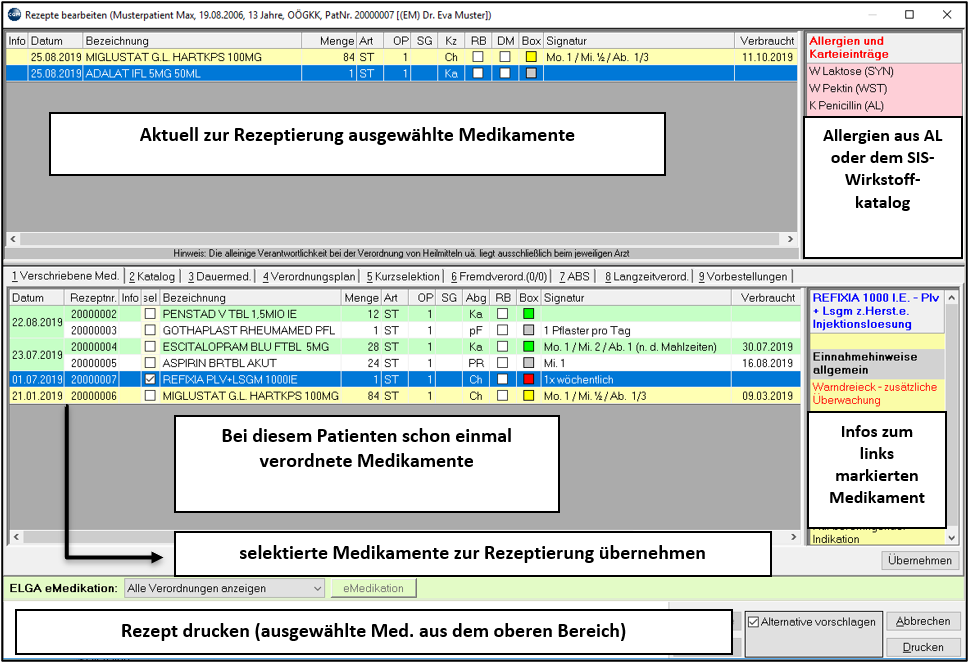Click green Box swatch in ESCITALOPRAM row
Image resolution: width=969 pixels, height=663 pixels.
528,347
